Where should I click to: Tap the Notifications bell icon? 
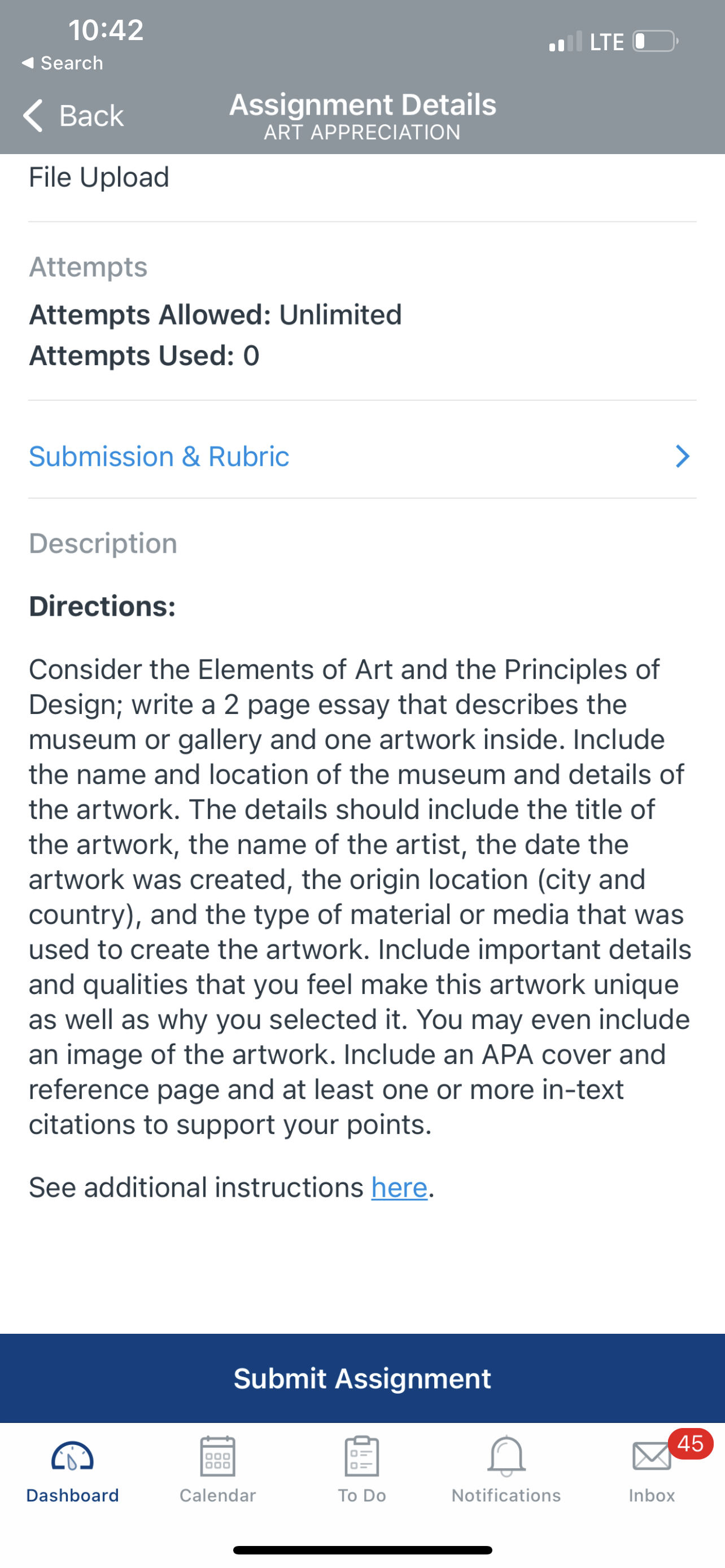tap(506, 1457)
